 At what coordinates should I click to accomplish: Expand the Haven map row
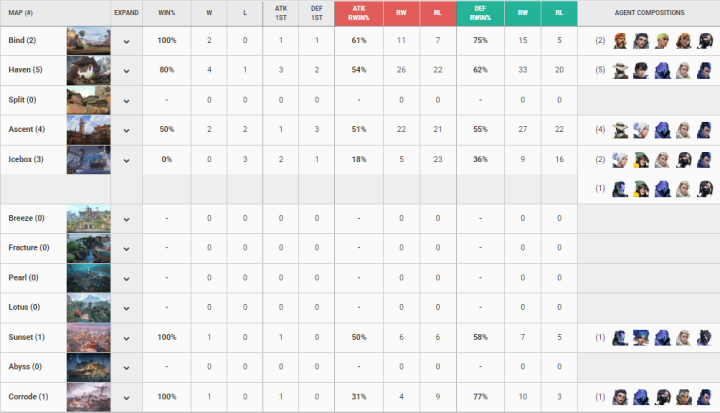(x=127, y=71)
